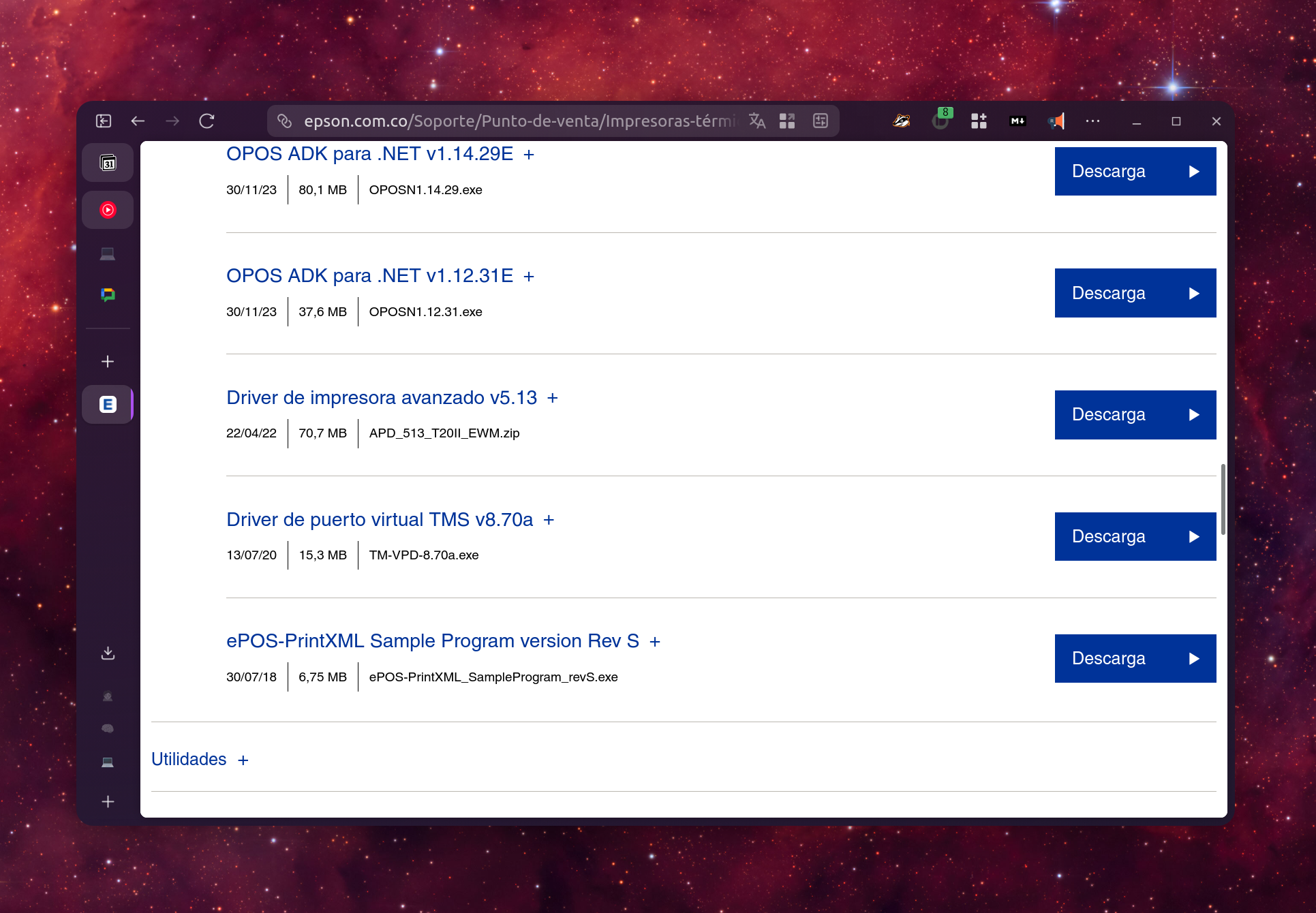Viewport: 1316px width, 913px height.
Task: Toggle the sidebar collapse icon
Action: click(x=104, y=121)
